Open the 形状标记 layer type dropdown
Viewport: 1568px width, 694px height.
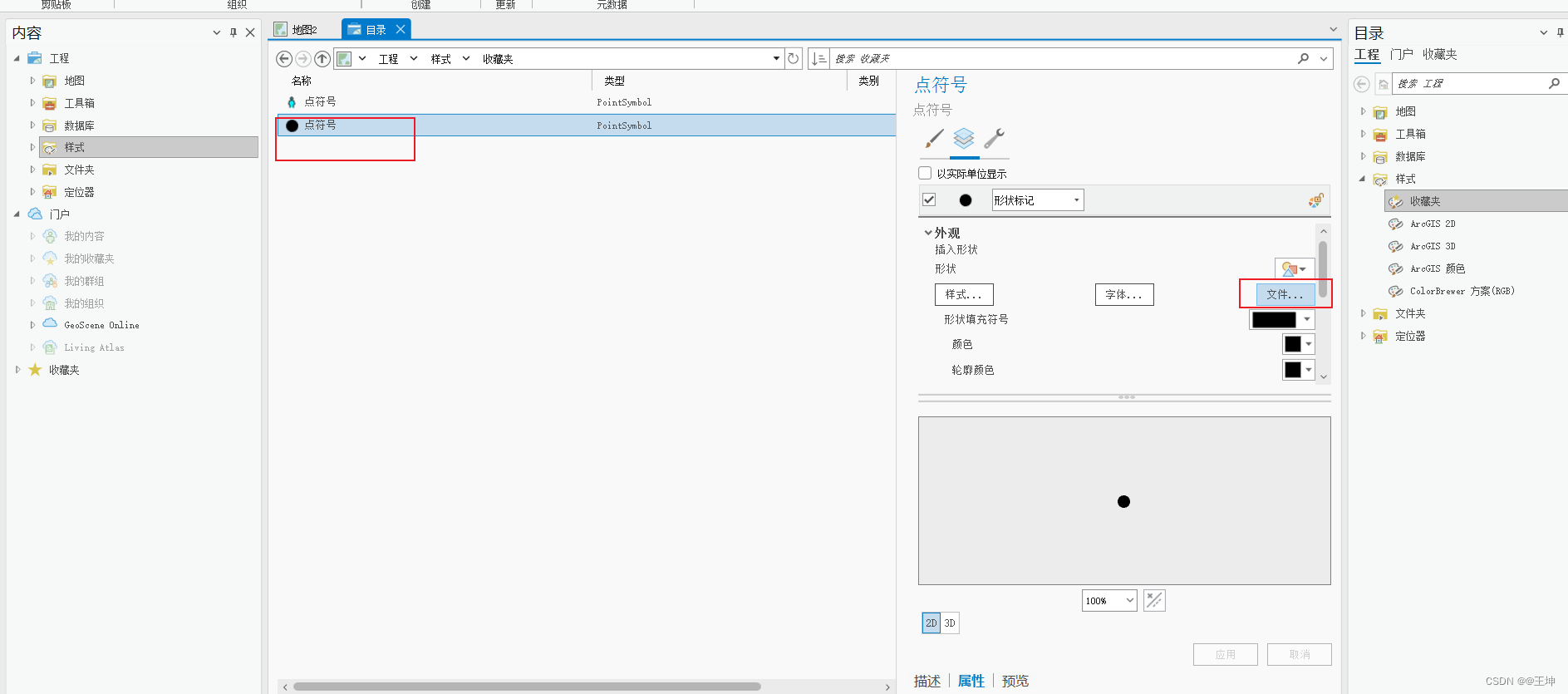(1038, 200)
